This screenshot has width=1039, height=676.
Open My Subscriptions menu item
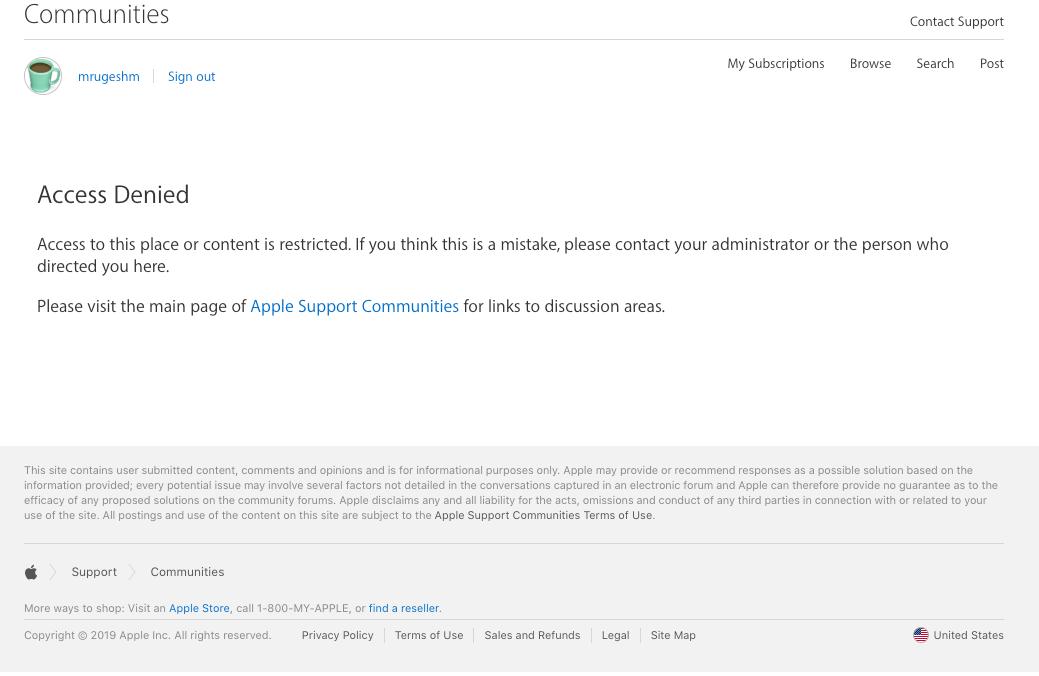(x=776, y=64)
